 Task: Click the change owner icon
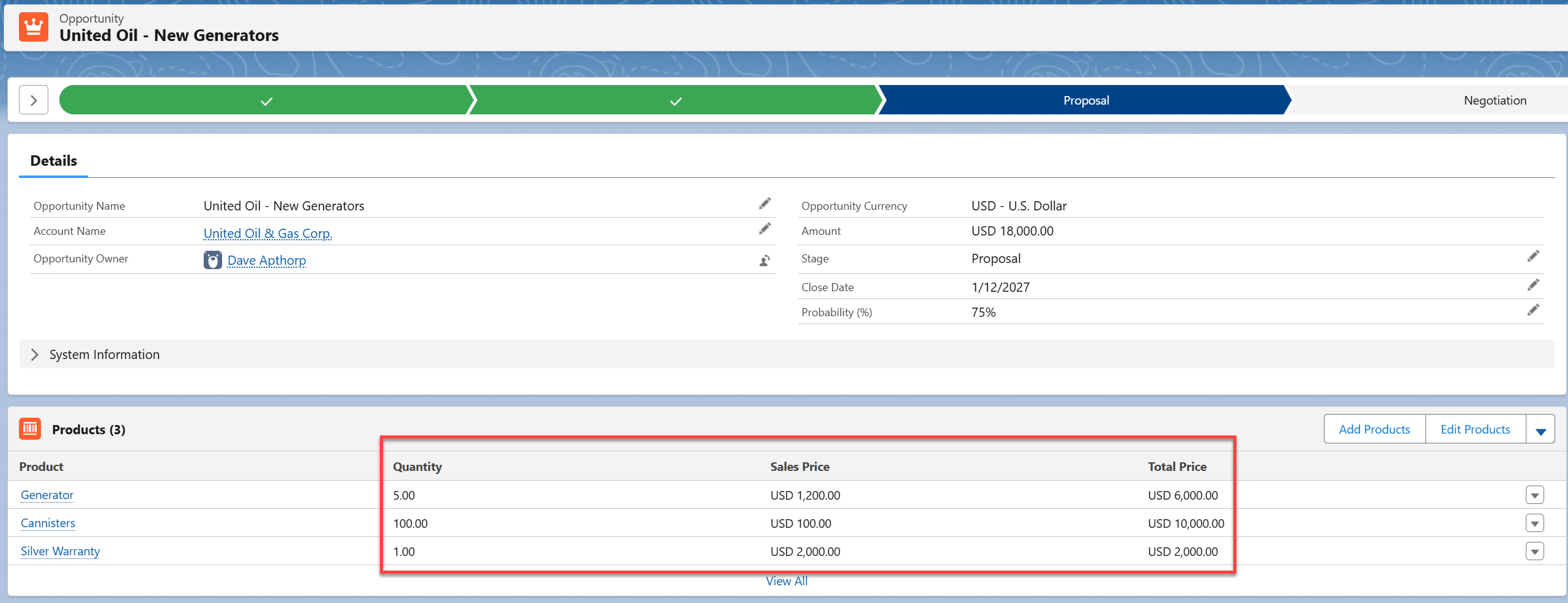point(765,261)
